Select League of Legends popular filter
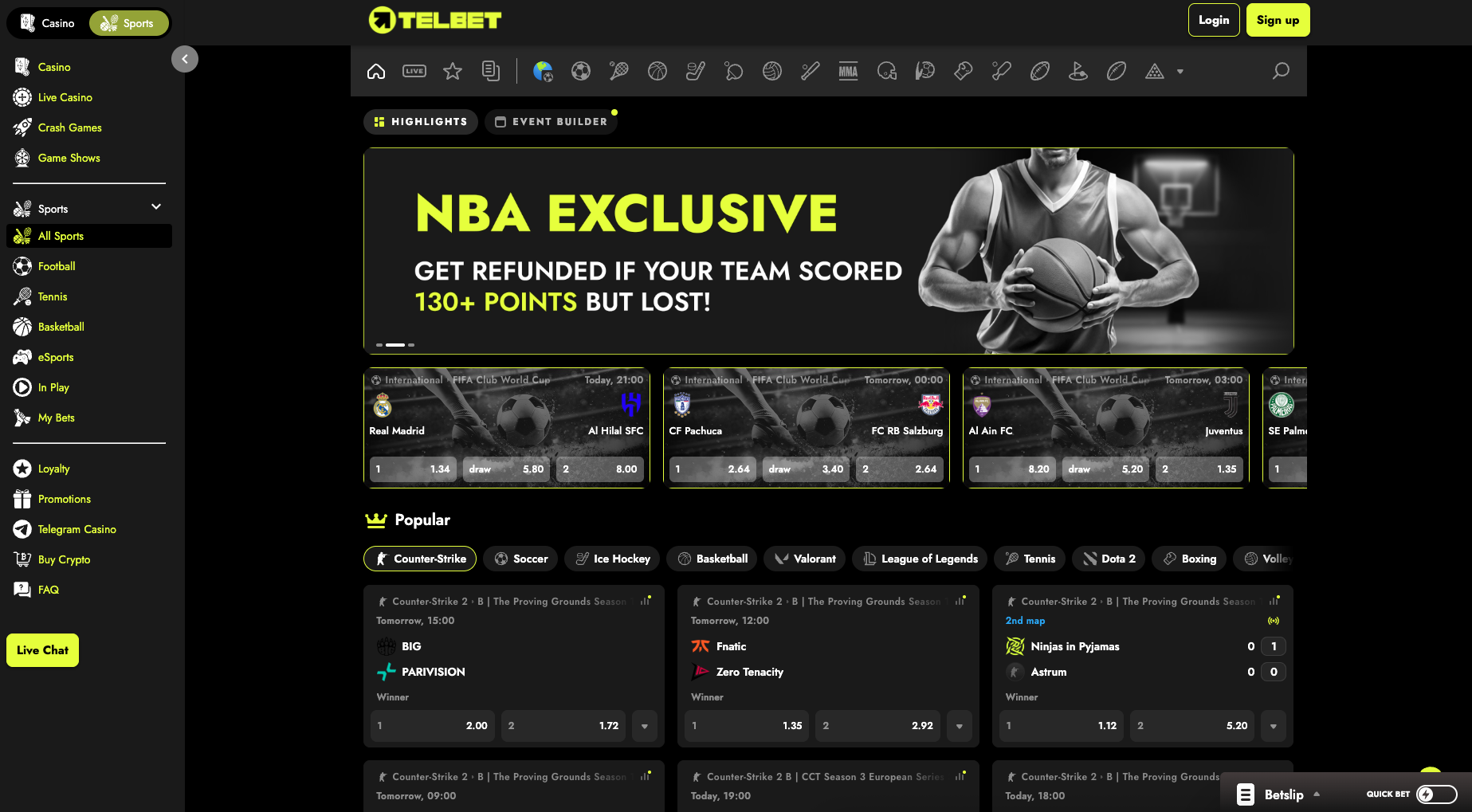 click(x=920, y=559)
